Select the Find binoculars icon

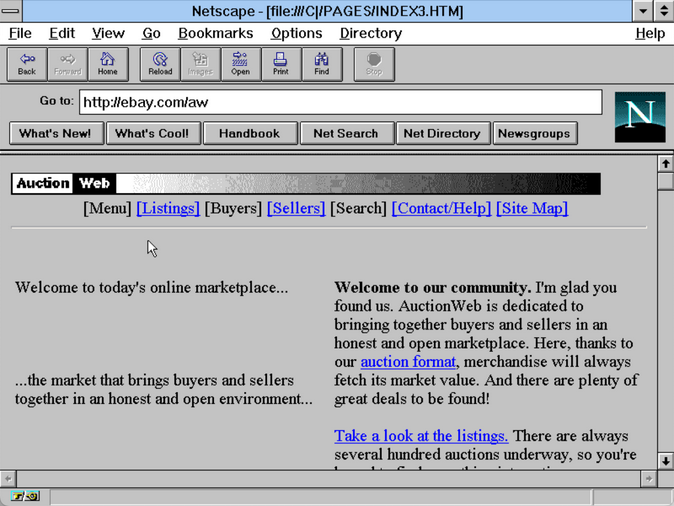(321, 64)
